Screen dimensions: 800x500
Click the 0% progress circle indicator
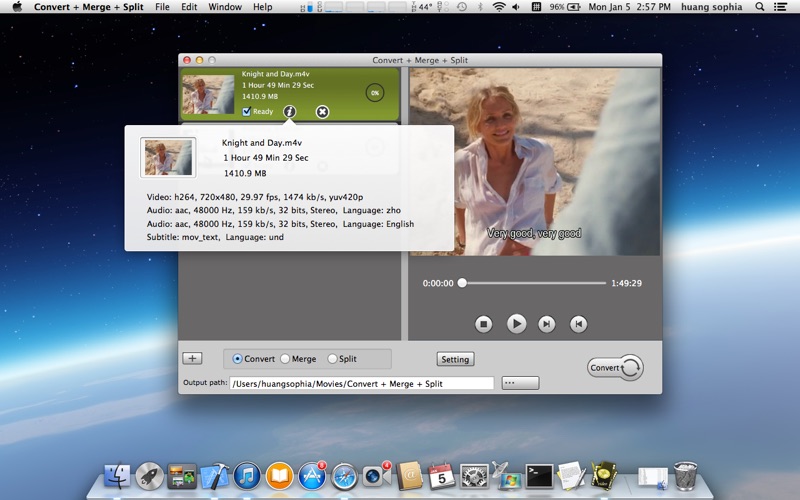coord(375,93)
